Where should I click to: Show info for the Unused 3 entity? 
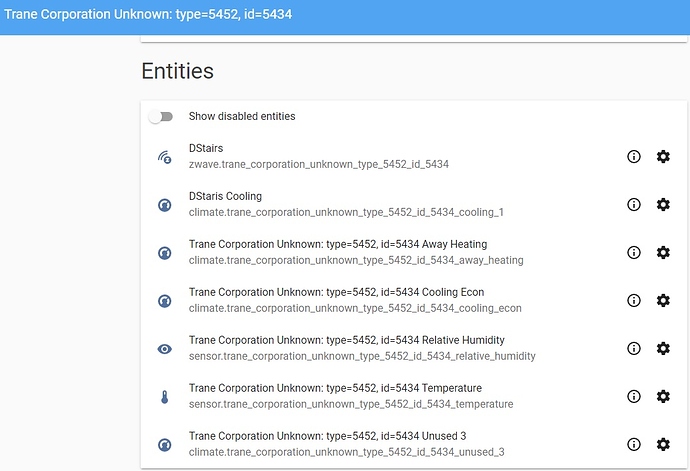(x=634, y=444)
